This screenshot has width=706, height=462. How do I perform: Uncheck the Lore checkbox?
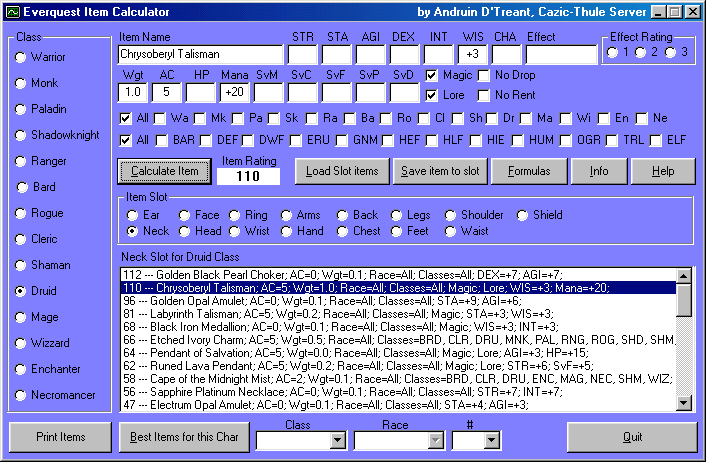[x=431, y=95]
